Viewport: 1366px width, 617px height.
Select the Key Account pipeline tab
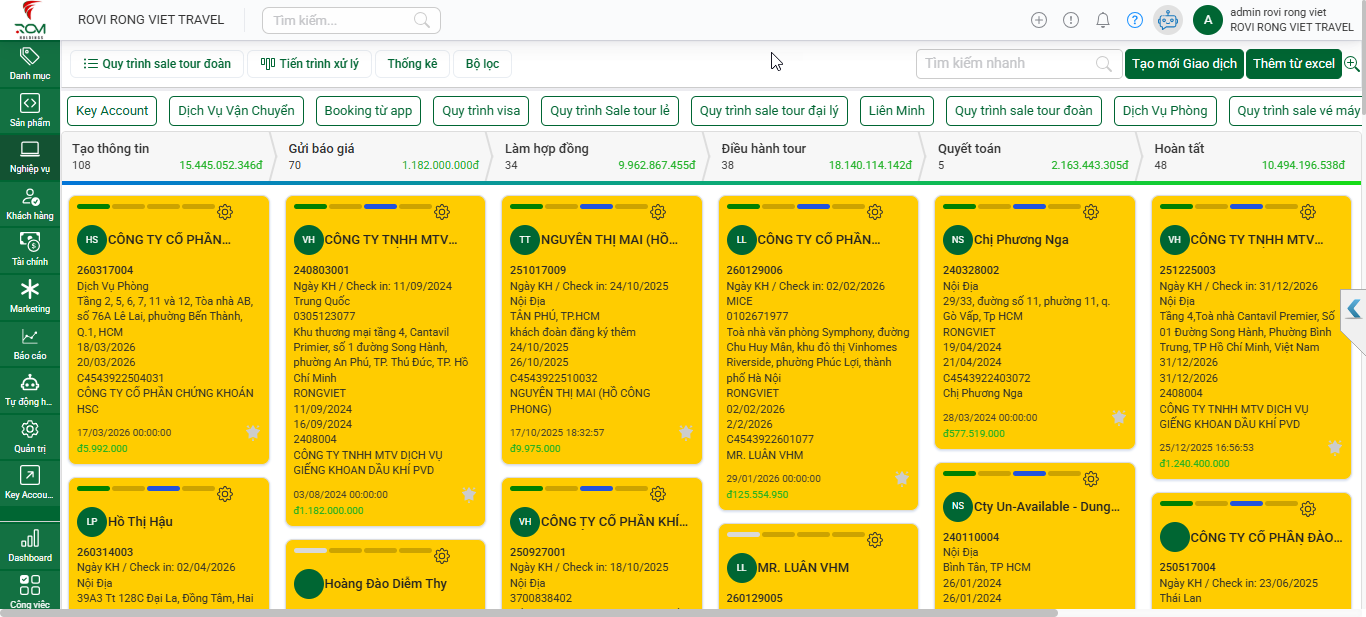pyautogui.click(x=112, y=111)
